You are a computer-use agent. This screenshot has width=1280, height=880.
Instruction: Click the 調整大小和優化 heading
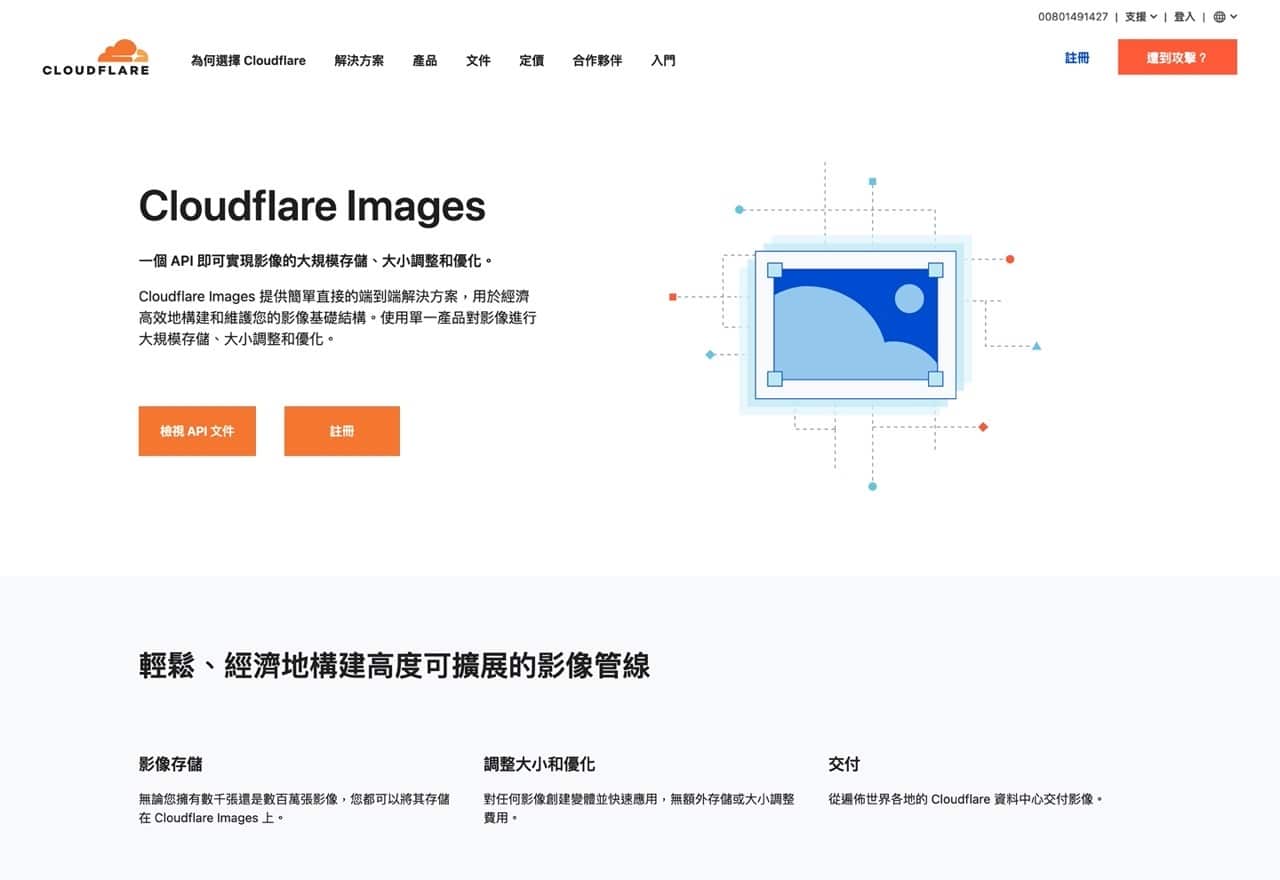tap(539, 764)
